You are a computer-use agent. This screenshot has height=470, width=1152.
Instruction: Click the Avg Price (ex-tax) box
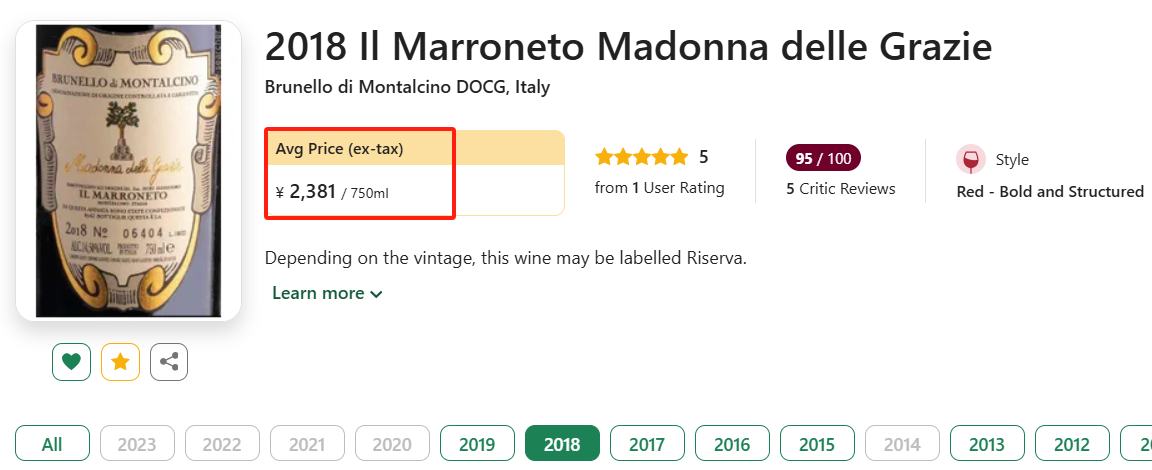pyautogui.click(x=360, y=172)
